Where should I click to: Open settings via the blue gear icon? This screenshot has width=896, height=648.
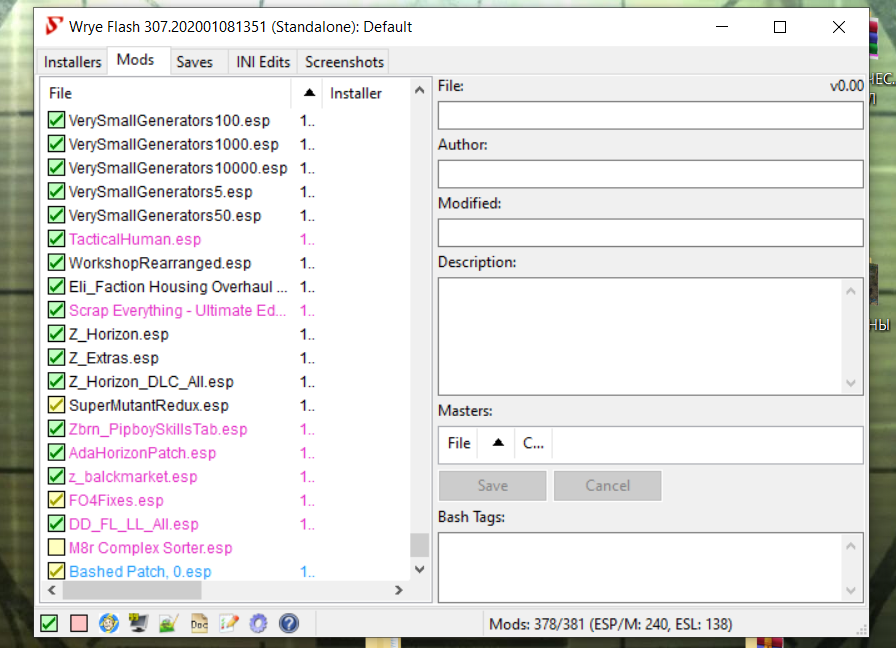(x=259, y=624)
